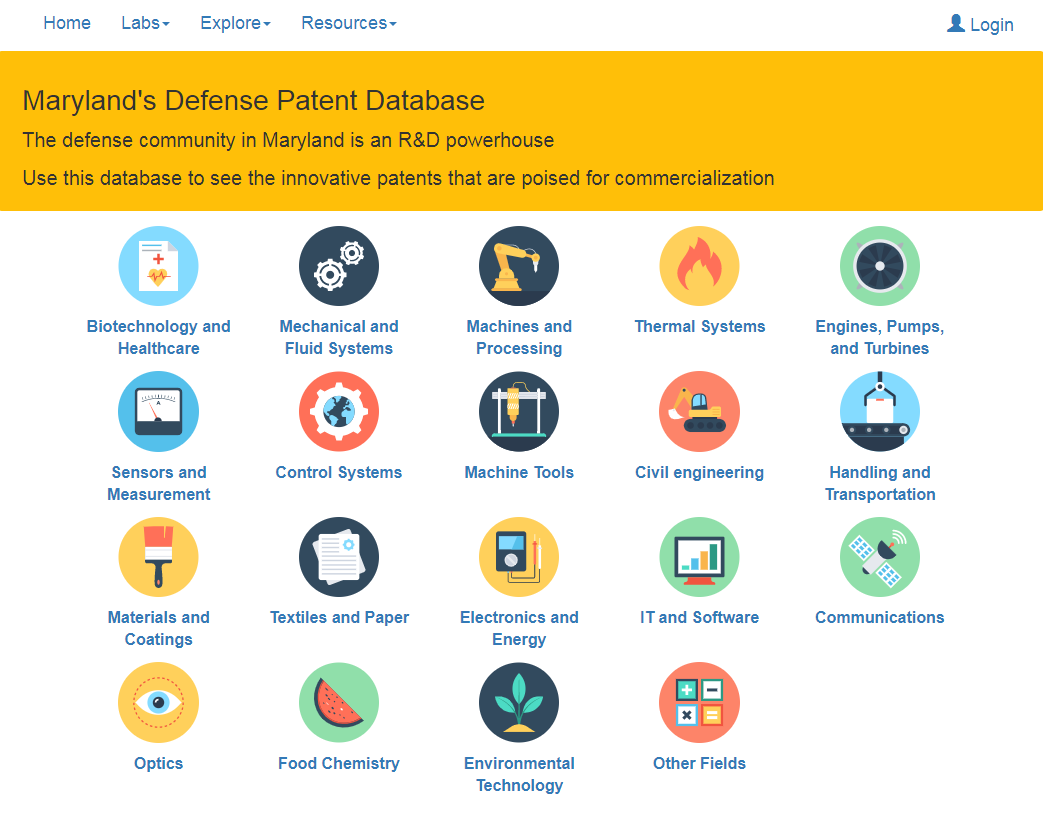Click the Control Systems globe gear icon
This screenshot has width=1043, height=814.
(339, 412)
